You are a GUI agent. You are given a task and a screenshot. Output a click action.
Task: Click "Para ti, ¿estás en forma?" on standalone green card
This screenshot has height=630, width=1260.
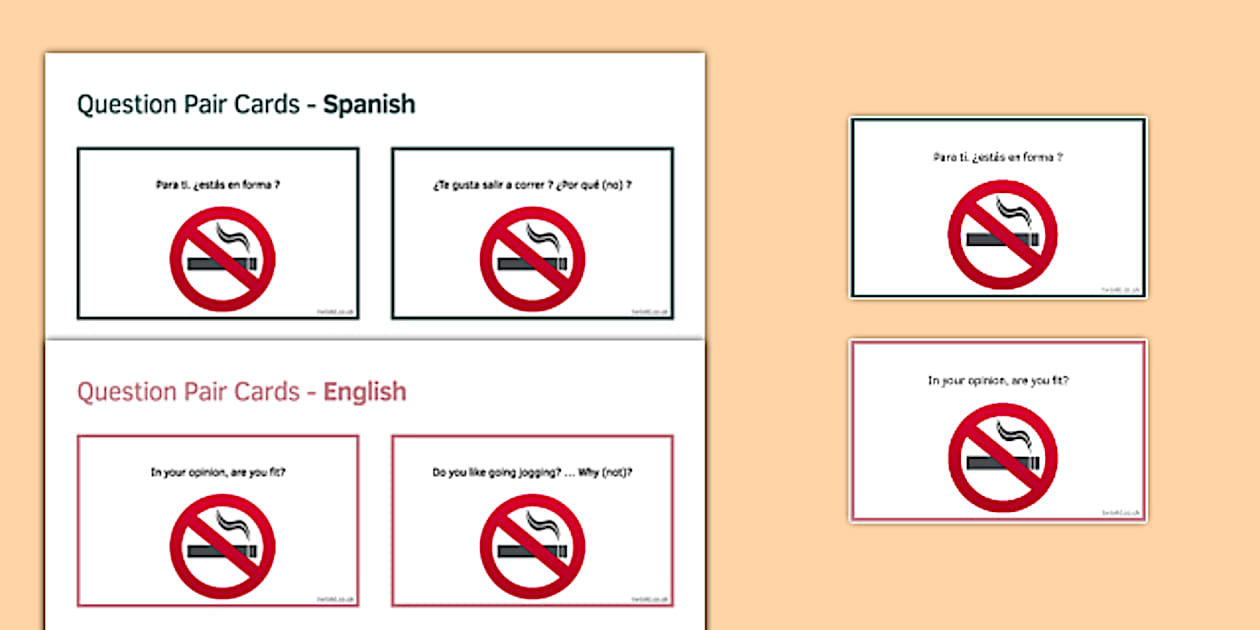pyautogui.click(x=997, y=157)
